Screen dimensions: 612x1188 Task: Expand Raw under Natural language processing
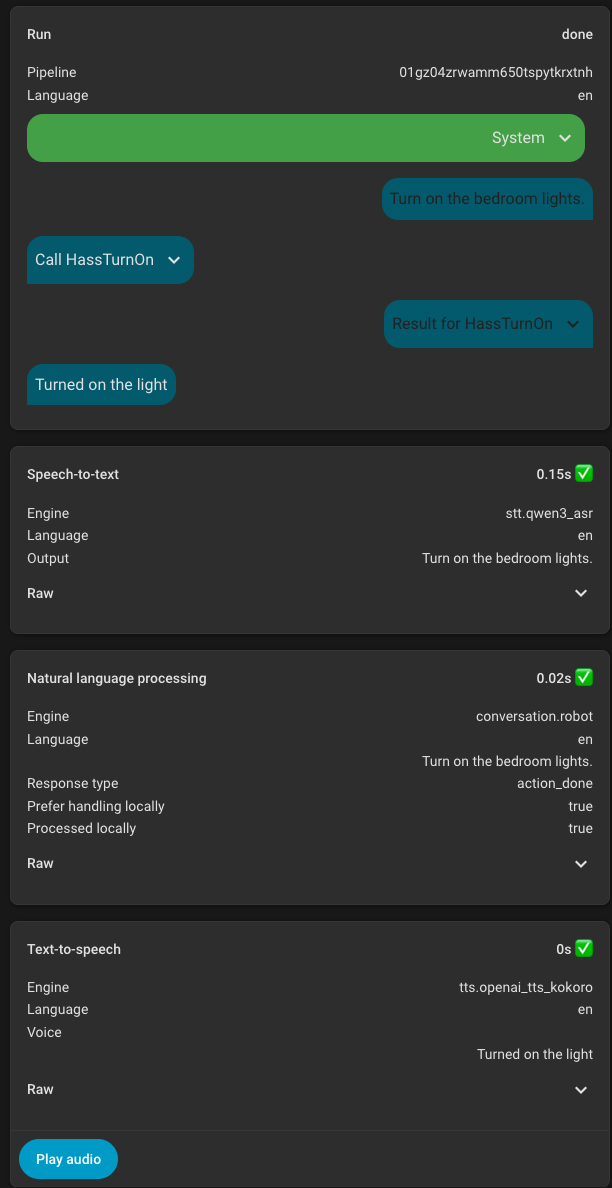point(581,863)
